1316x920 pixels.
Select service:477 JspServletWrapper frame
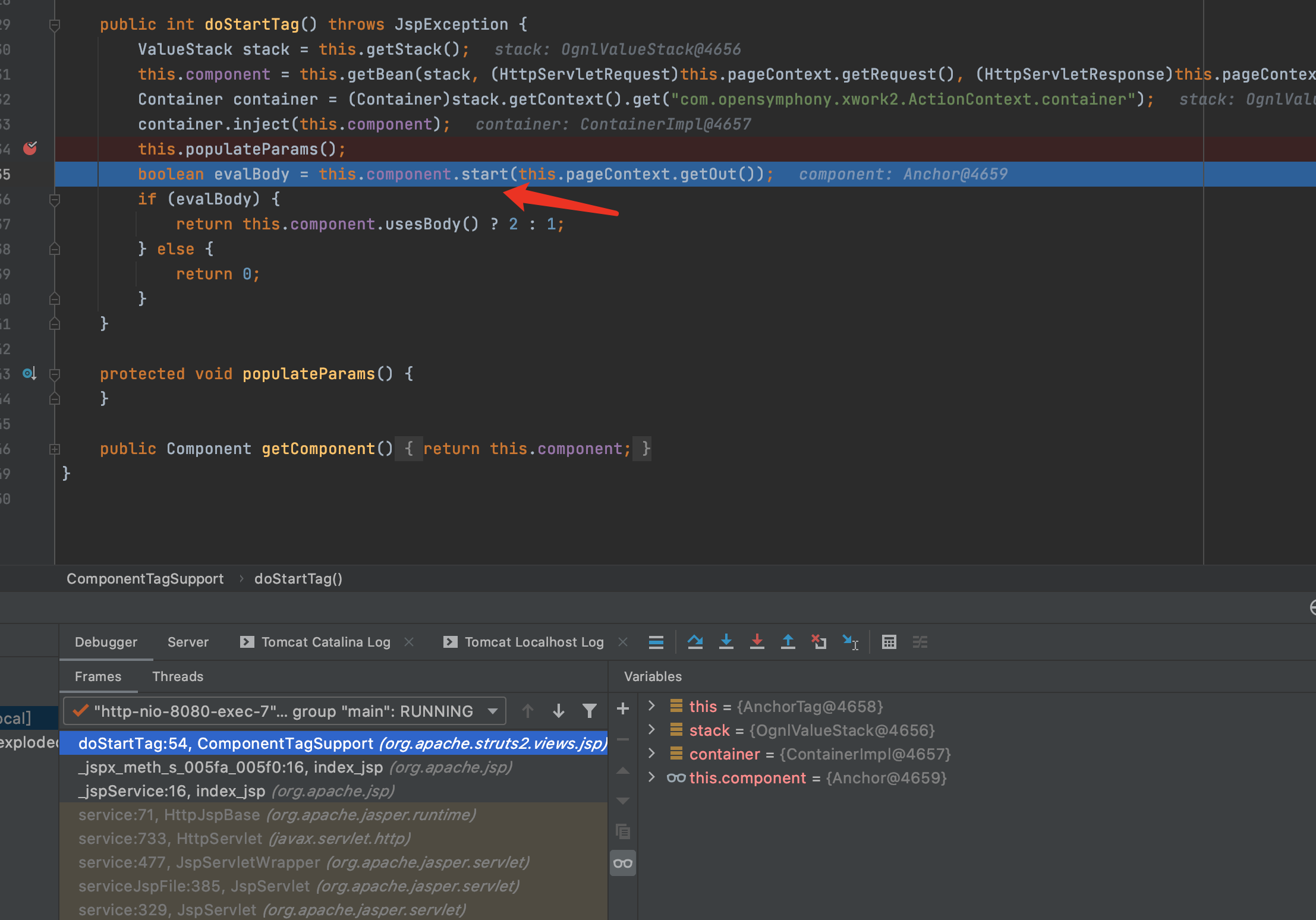pyautogui.click(x=333, y=862)
